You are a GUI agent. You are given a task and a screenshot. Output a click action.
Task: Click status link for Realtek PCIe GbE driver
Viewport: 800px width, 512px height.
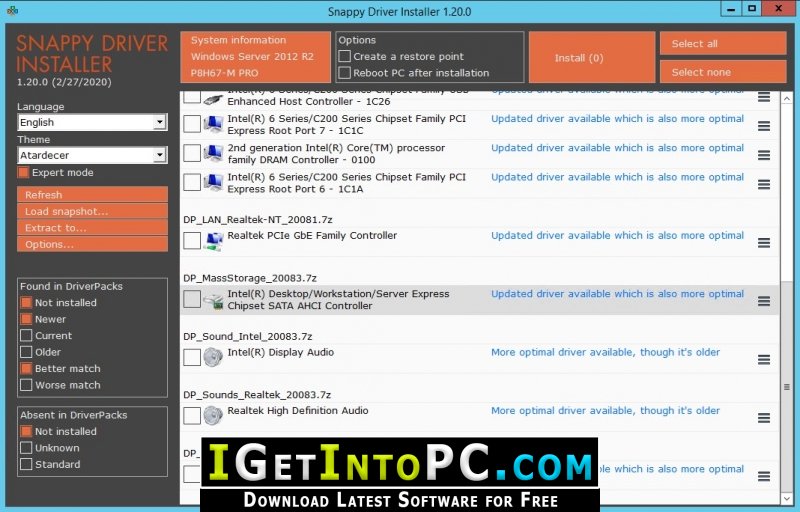(x=617, y=236)
